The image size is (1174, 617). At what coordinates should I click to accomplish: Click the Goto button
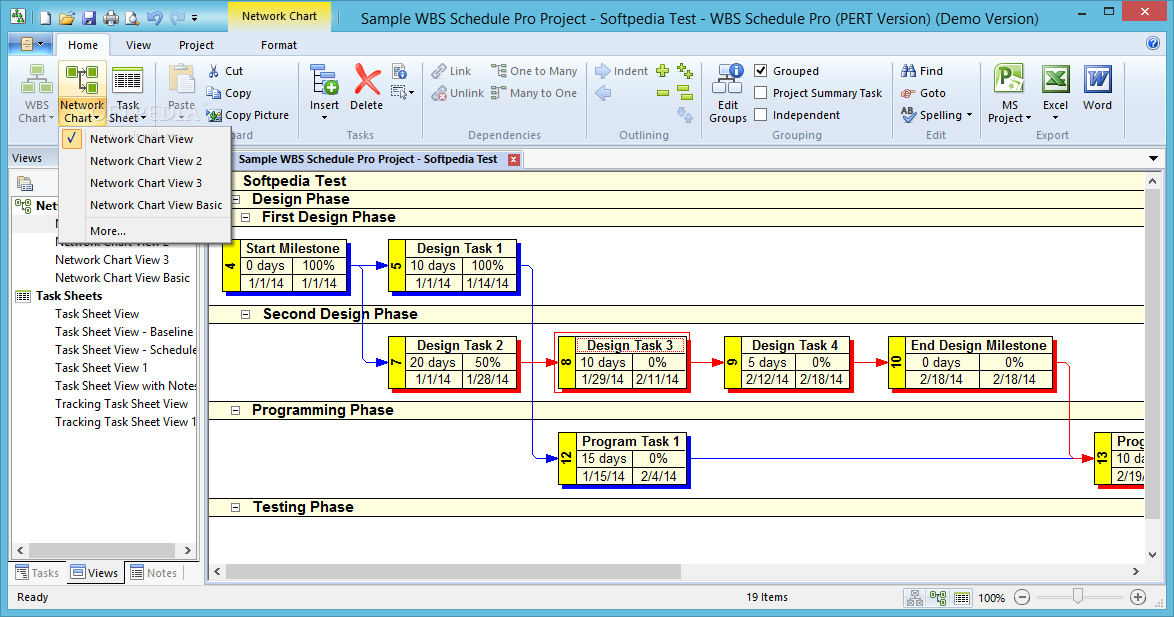(924, 93)
